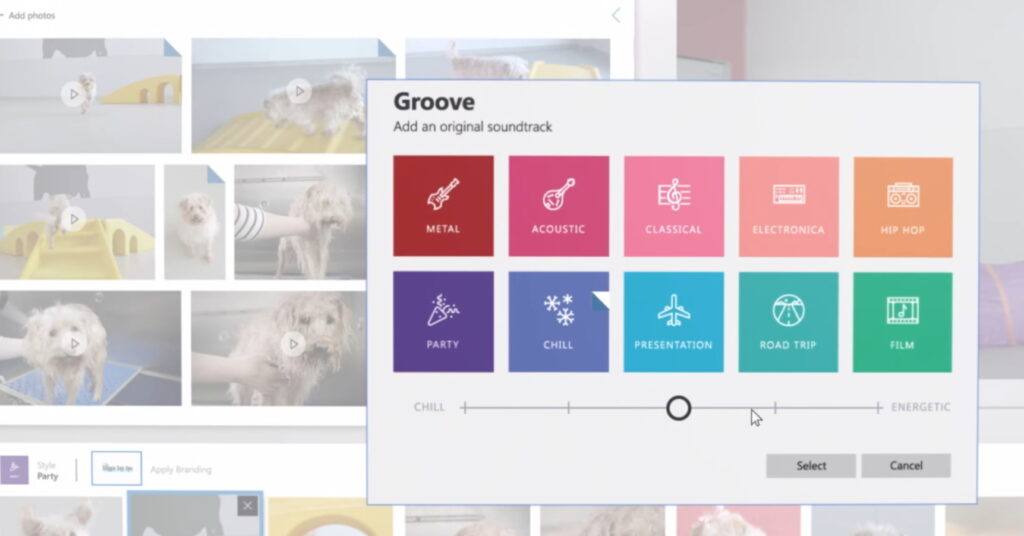Click the mood slider's round handle
Viewport: 1024px width, 536px height.
[x=679, y=408]
